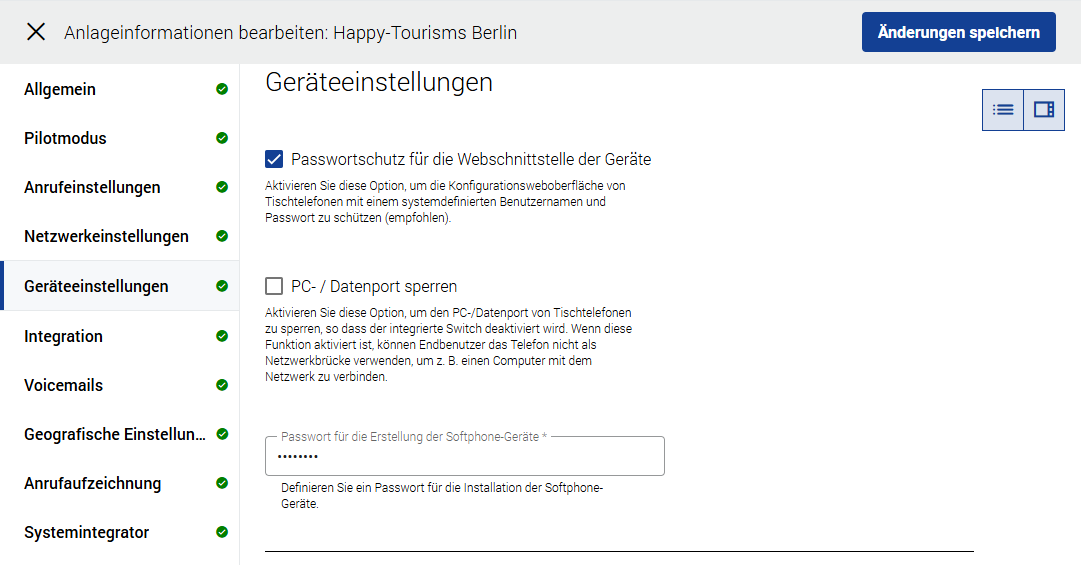
Task: Click Änderungen speichern button
Action: tap(958, 32)
